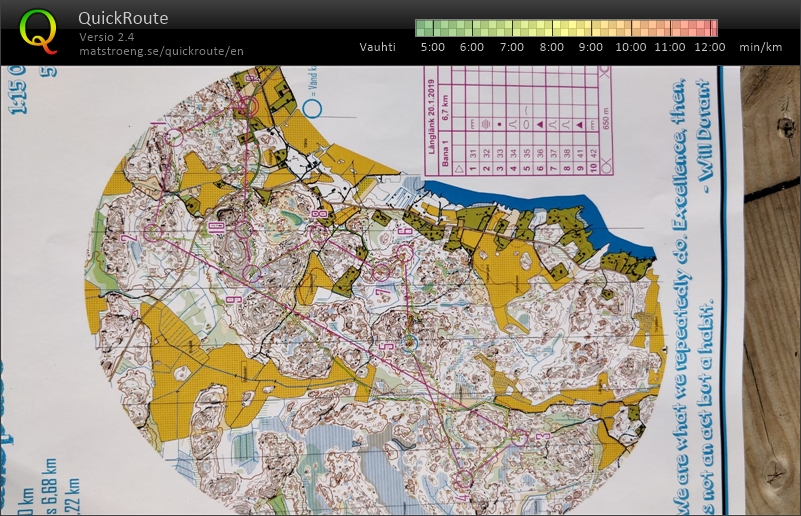Viewport: 801px width, 516px height.
Task: Click control circle 8 on the map
Action: (x=319, y=233)
